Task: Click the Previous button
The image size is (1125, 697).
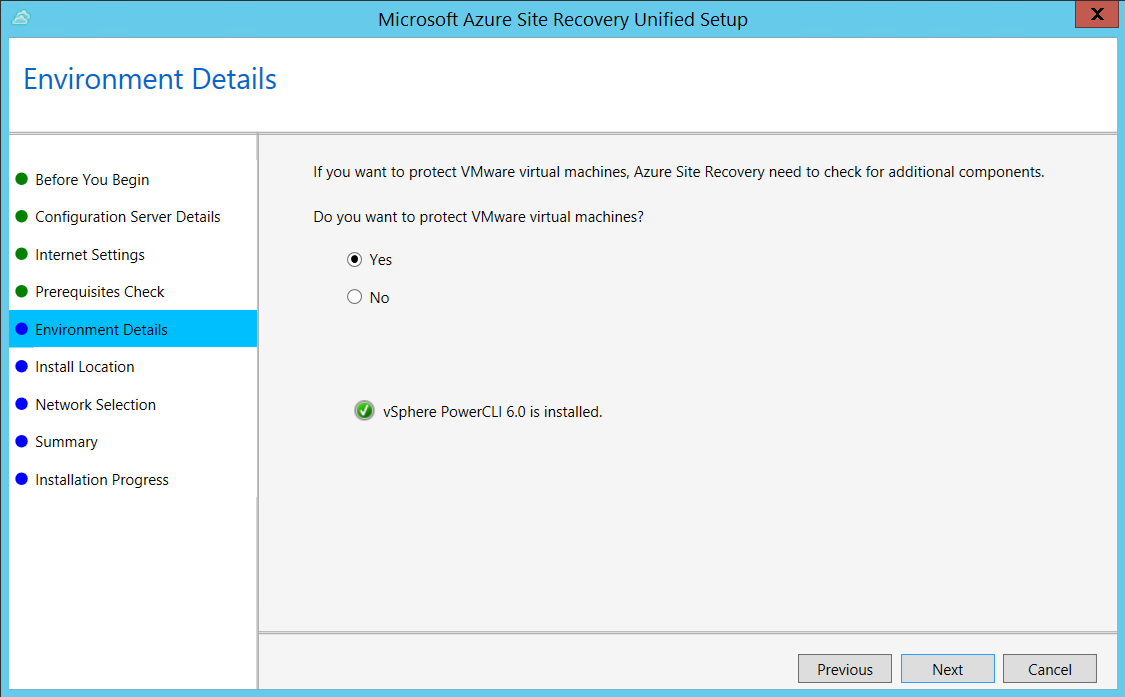Action: [844, 668]
